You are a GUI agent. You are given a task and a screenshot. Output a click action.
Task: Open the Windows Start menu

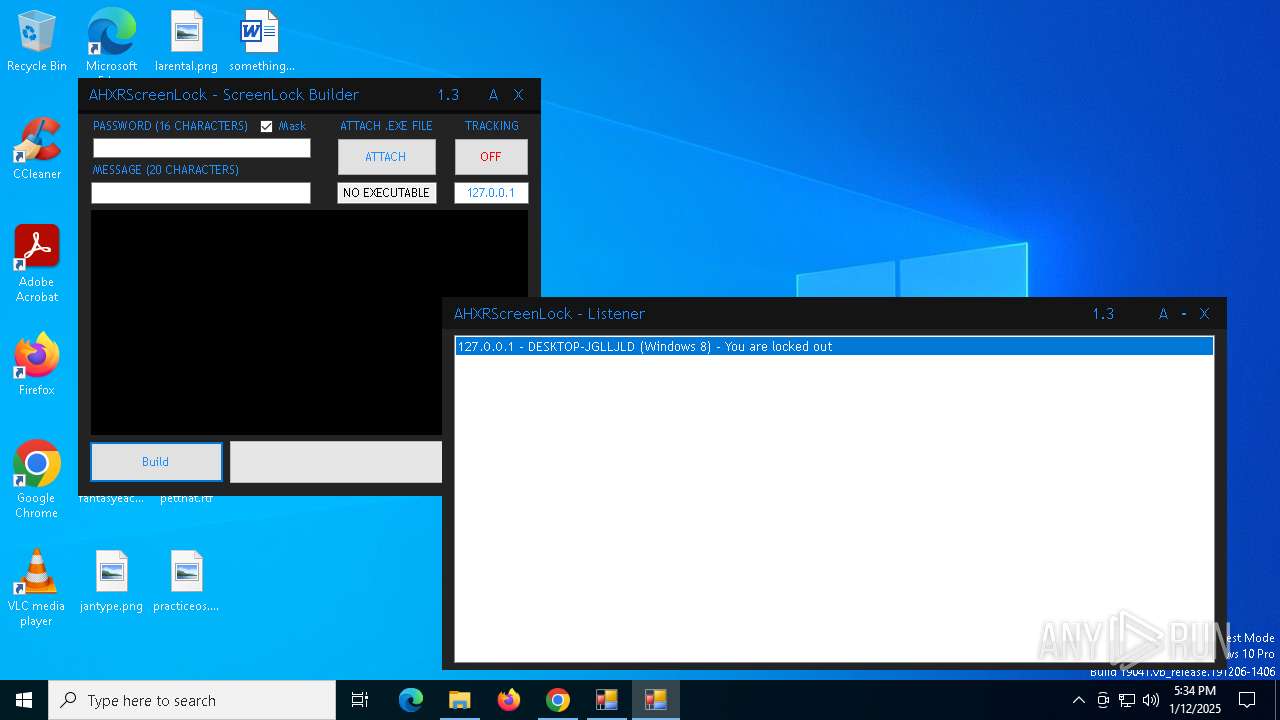[x=24, y=700]
